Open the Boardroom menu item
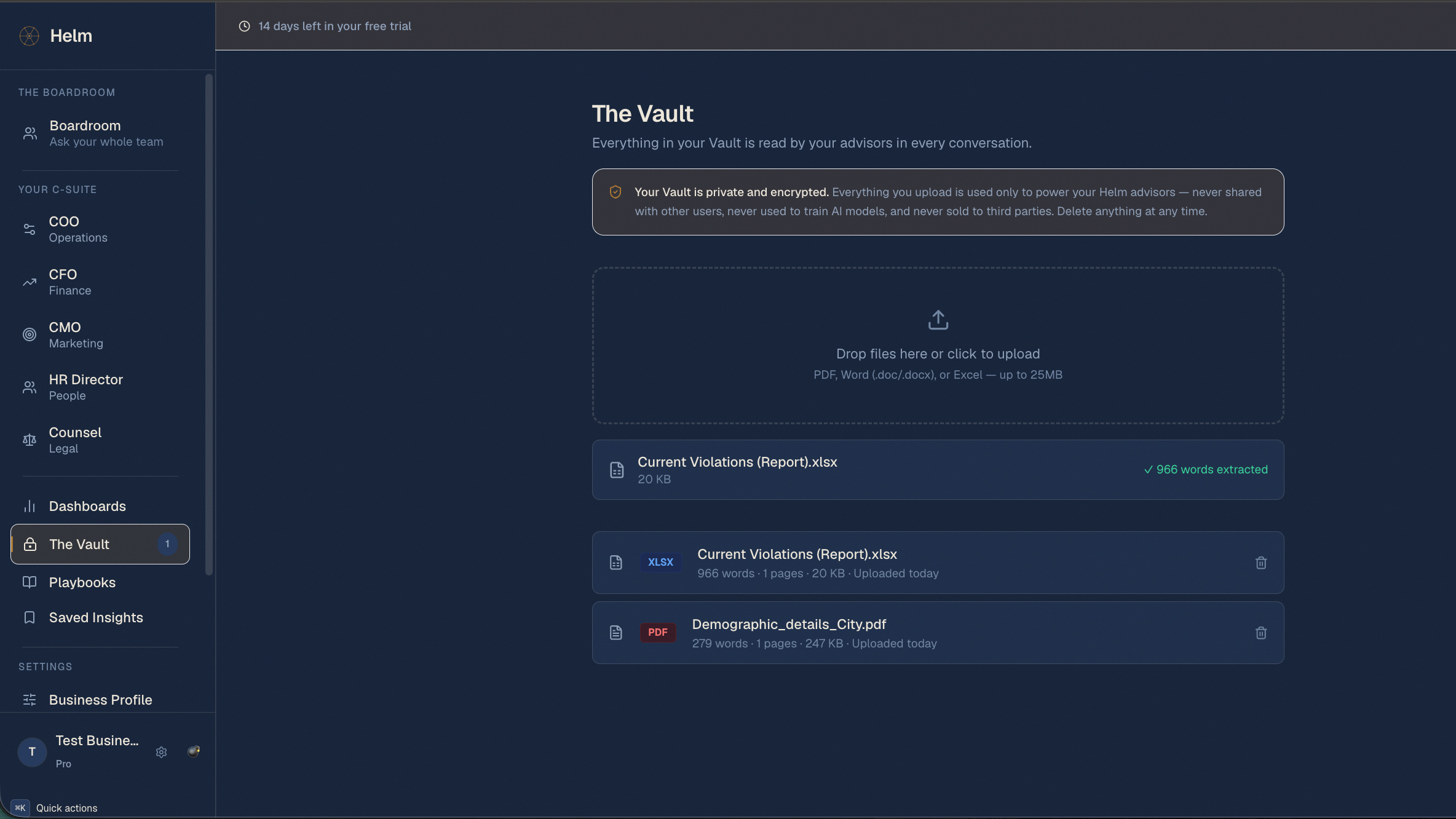 [100, 133]
